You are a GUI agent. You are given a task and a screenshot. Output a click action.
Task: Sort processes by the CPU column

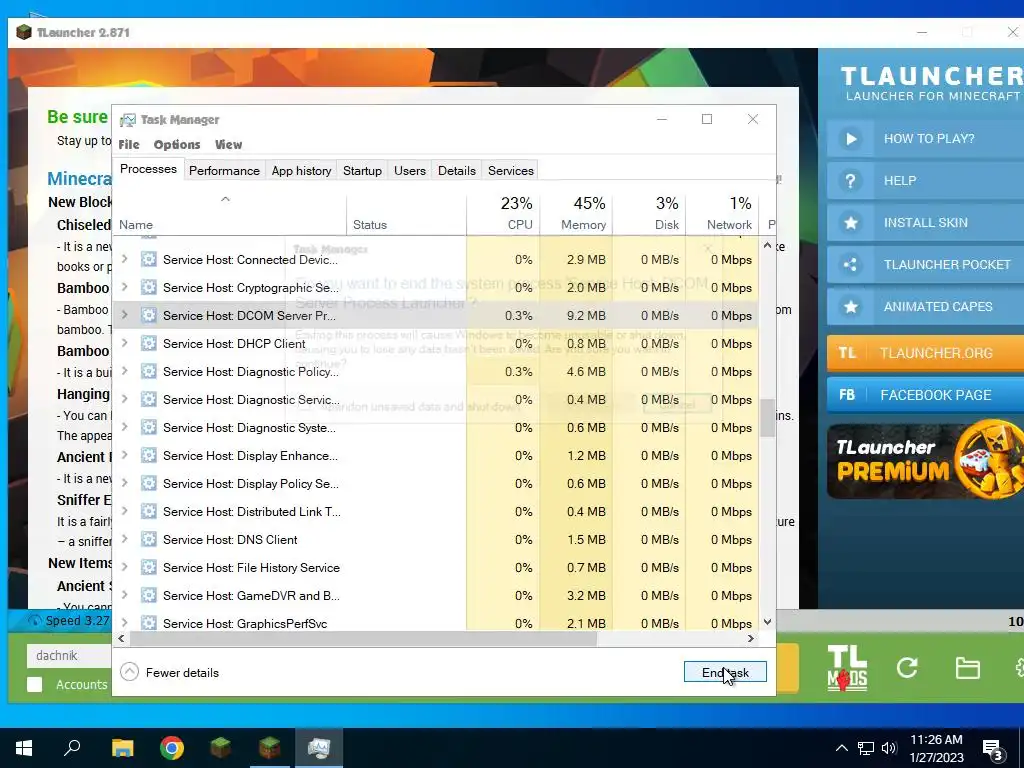pos(504,214)
